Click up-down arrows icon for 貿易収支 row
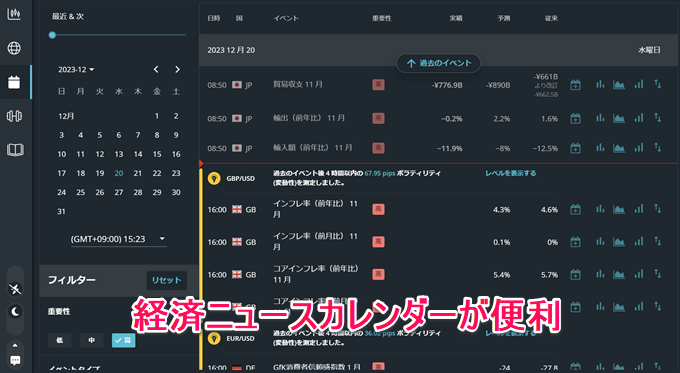The width and height of the screenshot is (680, 373). 657,84
